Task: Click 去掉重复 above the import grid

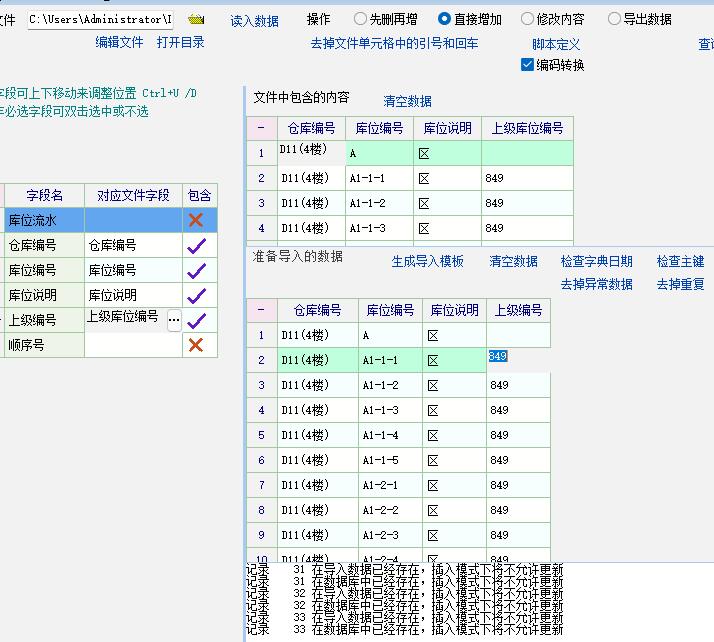Action: click(x=680, y=284)
